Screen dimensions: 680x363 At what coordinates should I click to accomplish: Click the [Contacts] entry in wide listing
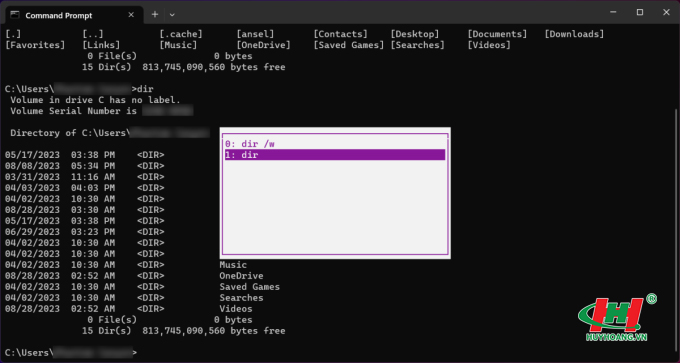pyautogui.click(x=340, y=34)
